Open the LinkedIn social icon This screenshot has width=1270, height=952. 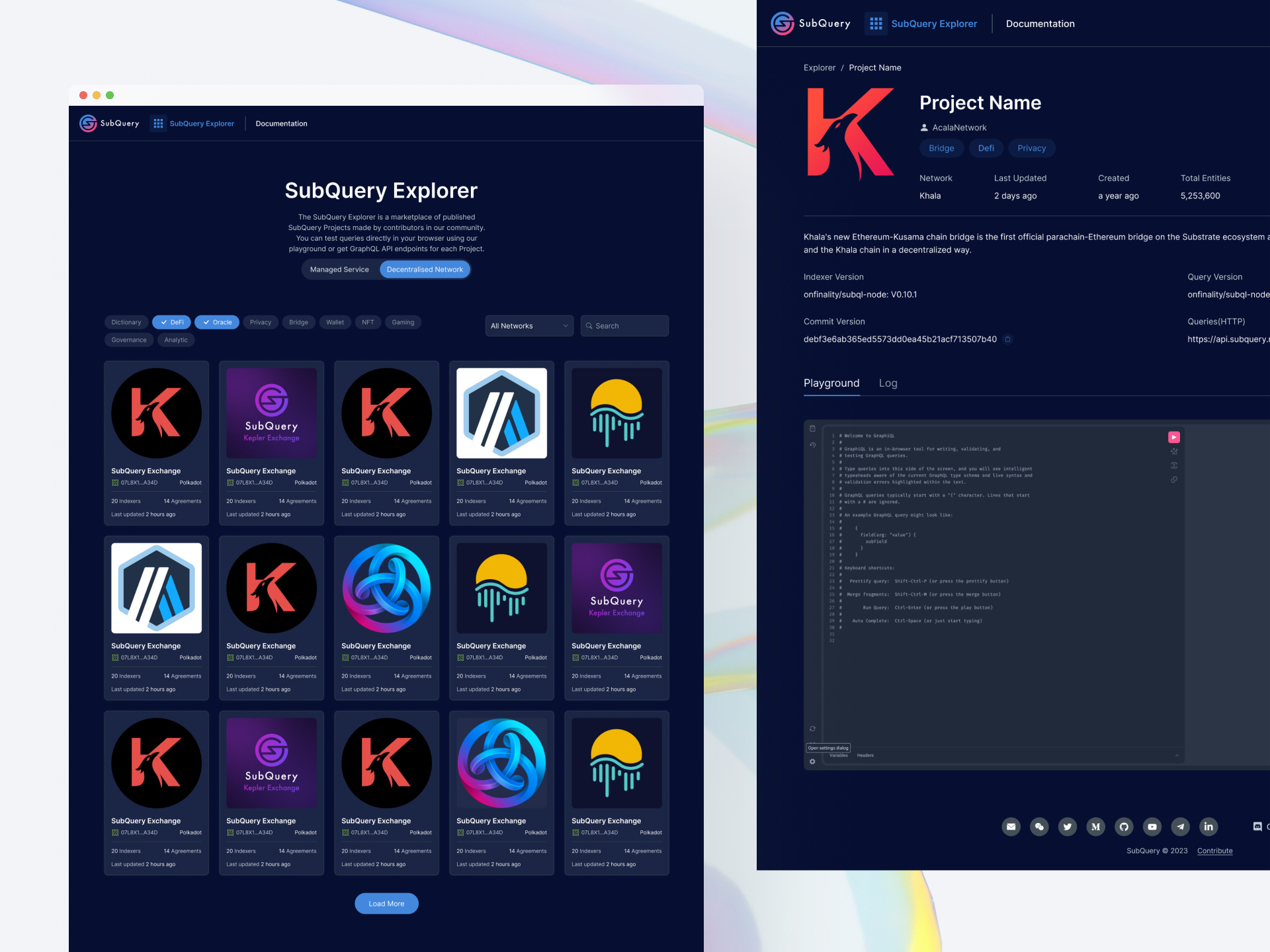pyautogui.click(x=1208, y=826)
